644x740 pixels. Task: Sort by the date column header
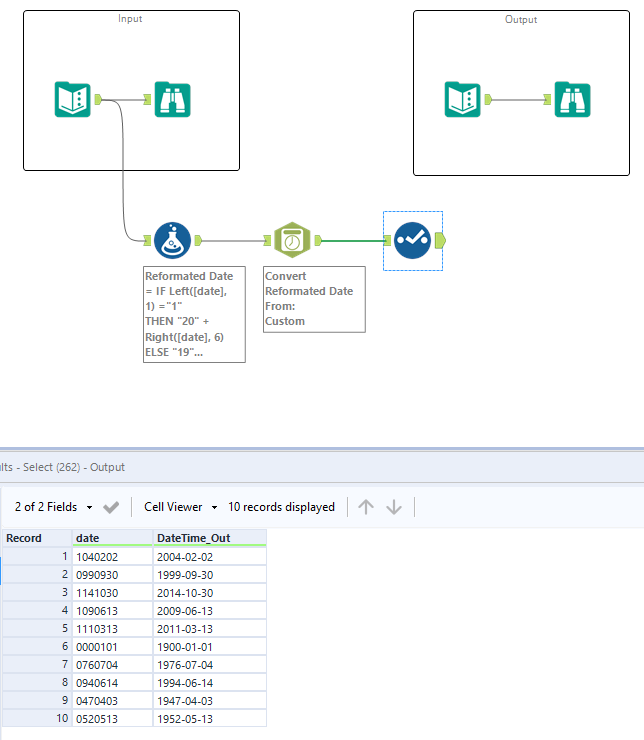(x=112, y=538)
